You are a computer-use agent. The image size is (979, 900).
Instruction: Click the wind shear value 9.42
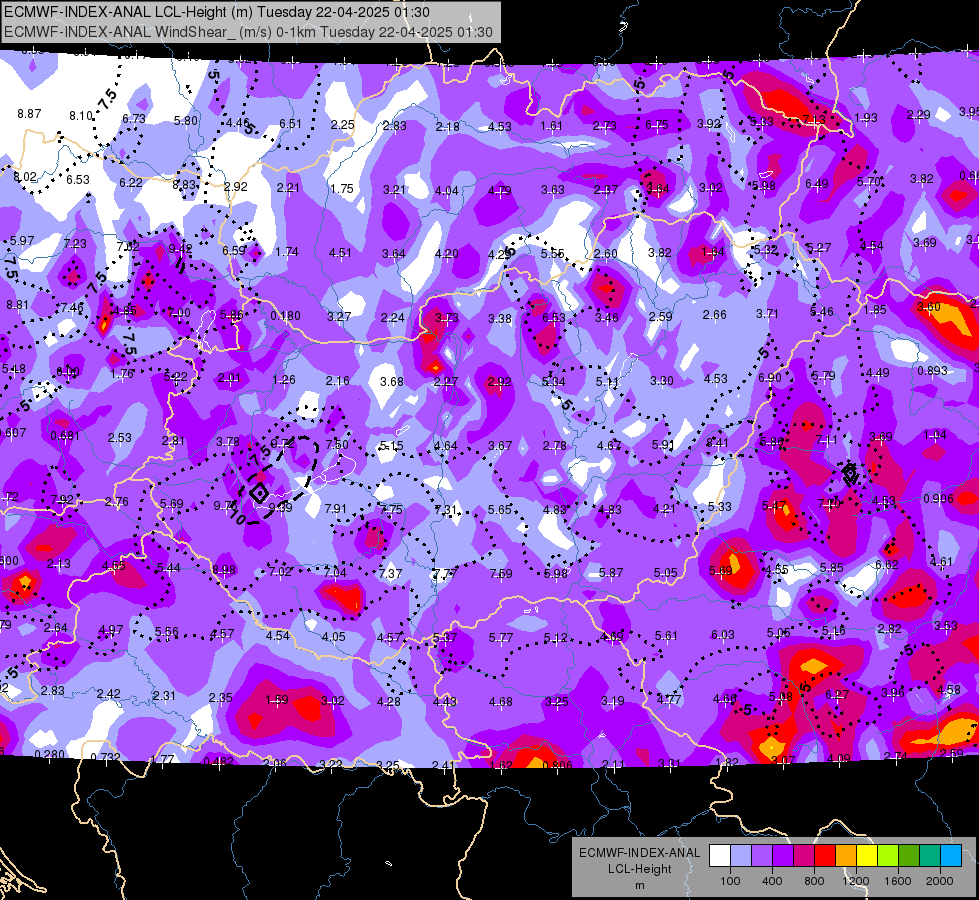point(180,249)
